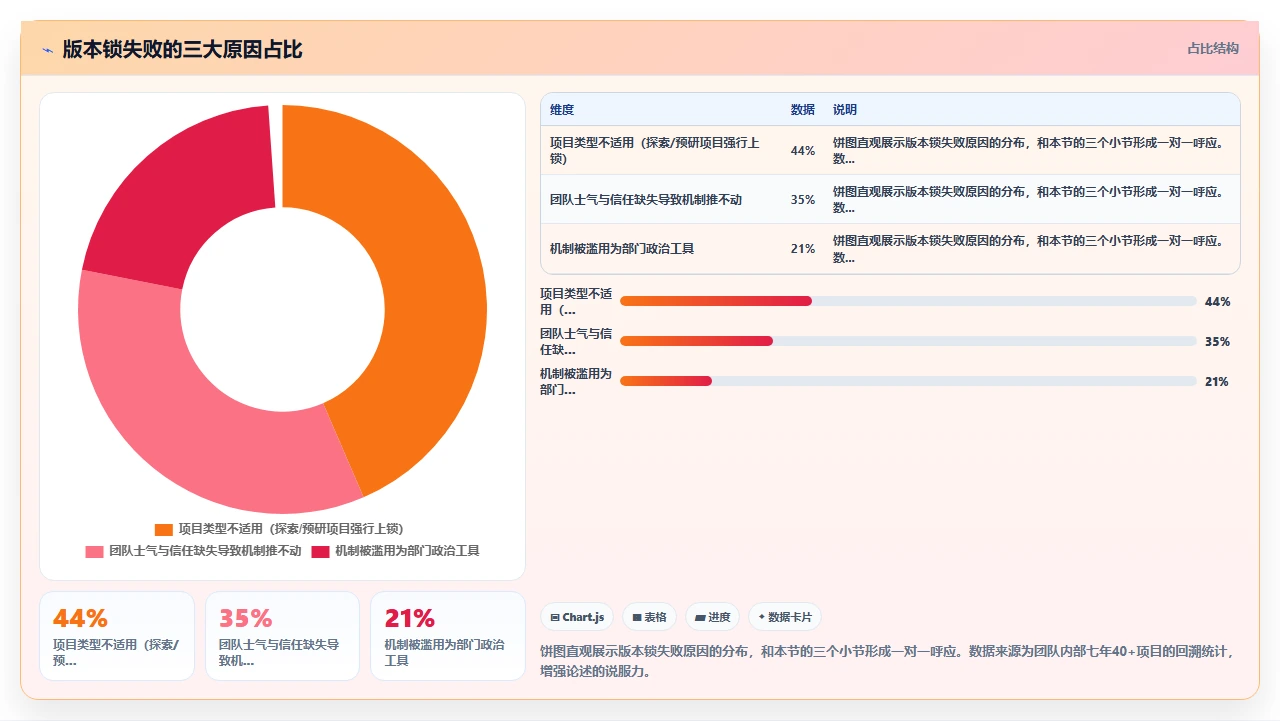Click legend label 项目类型不适用（探索/预研项目强行上锁）
The image size is (1280, 721).
click(x=291, y=529)
